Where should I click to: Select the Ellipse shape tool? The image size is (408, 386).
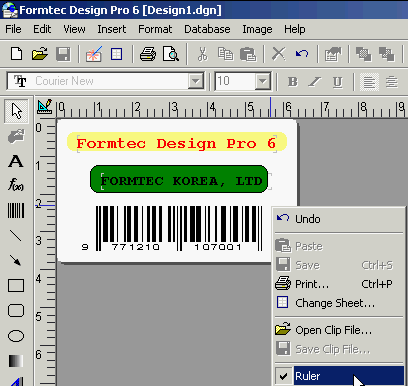click(16, 336)
